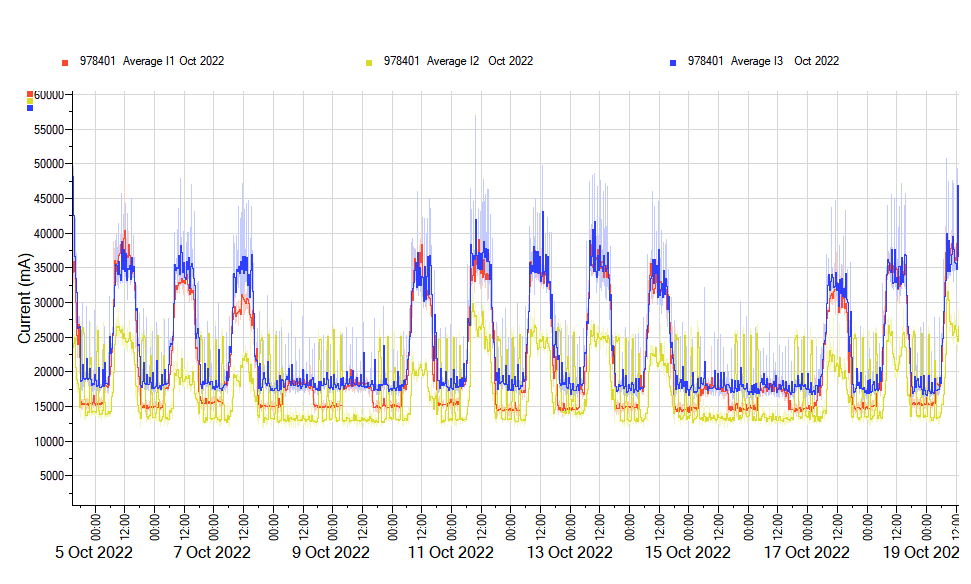The image size is (971, 584).
Task: Click the small blue marker beside the y-axis top
Action: pyautogui.click(x=30, y=108)
